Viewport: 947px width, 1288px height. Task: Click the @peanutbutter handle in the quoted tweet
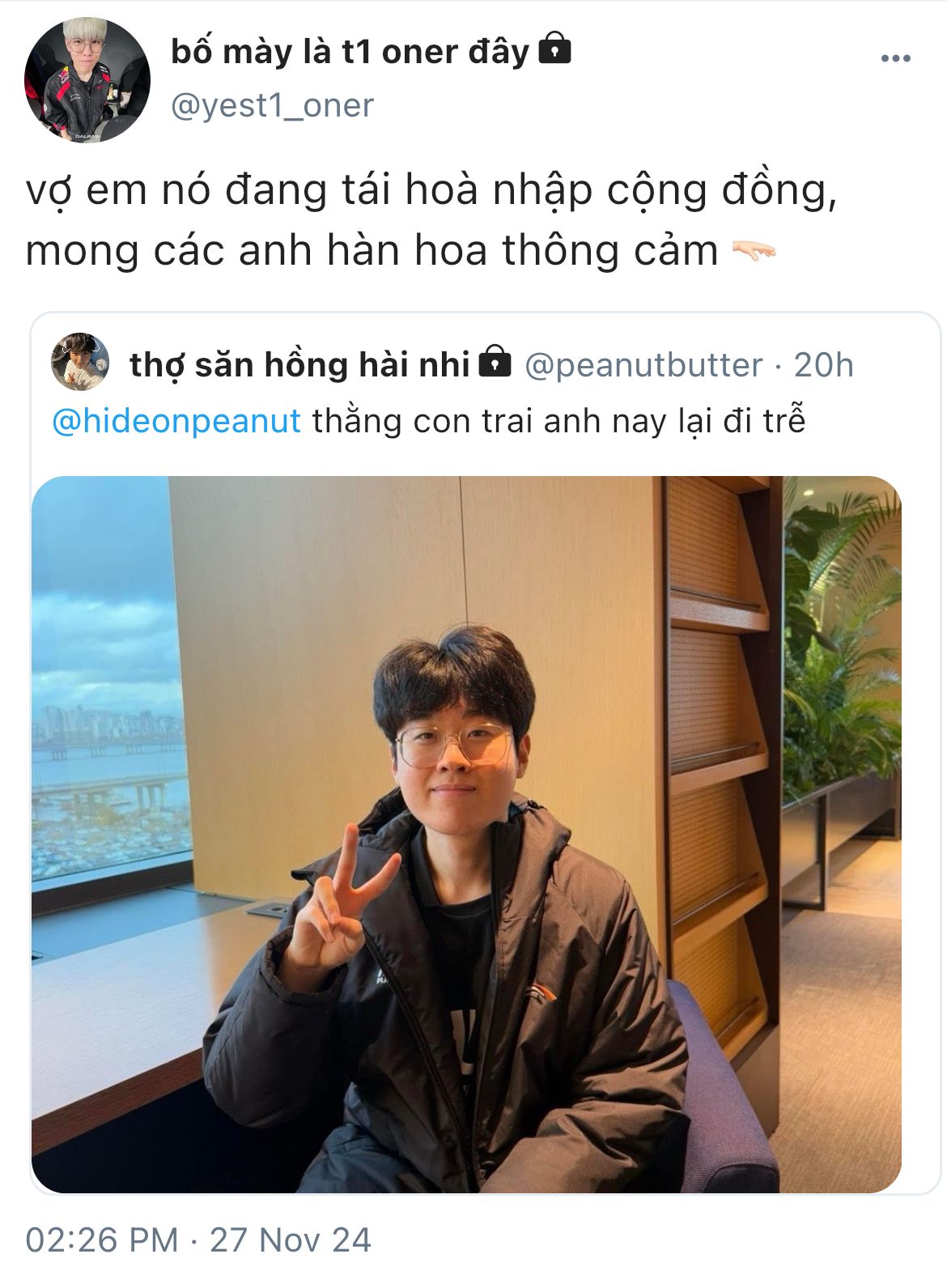(x=643, y=365)
